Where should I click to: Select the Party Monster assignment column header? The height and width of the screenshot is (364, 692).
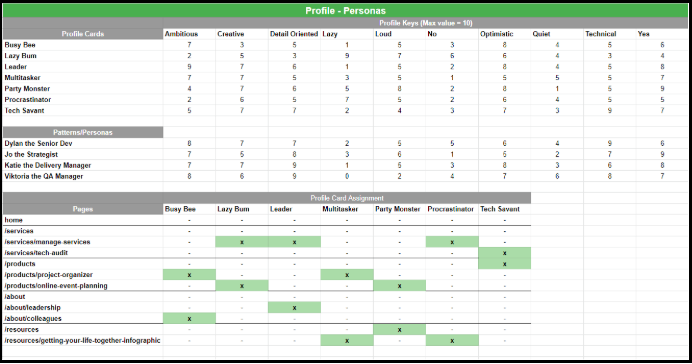click(x=399, y=209)
